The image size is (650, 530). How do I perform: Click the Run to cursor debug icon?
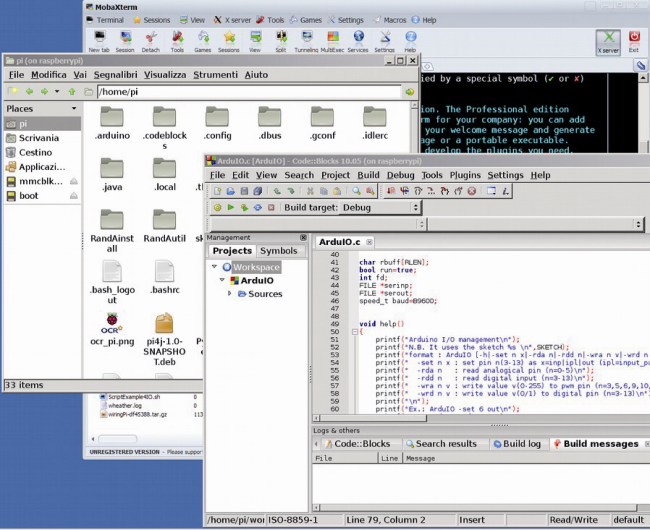[x=405, y=191]
